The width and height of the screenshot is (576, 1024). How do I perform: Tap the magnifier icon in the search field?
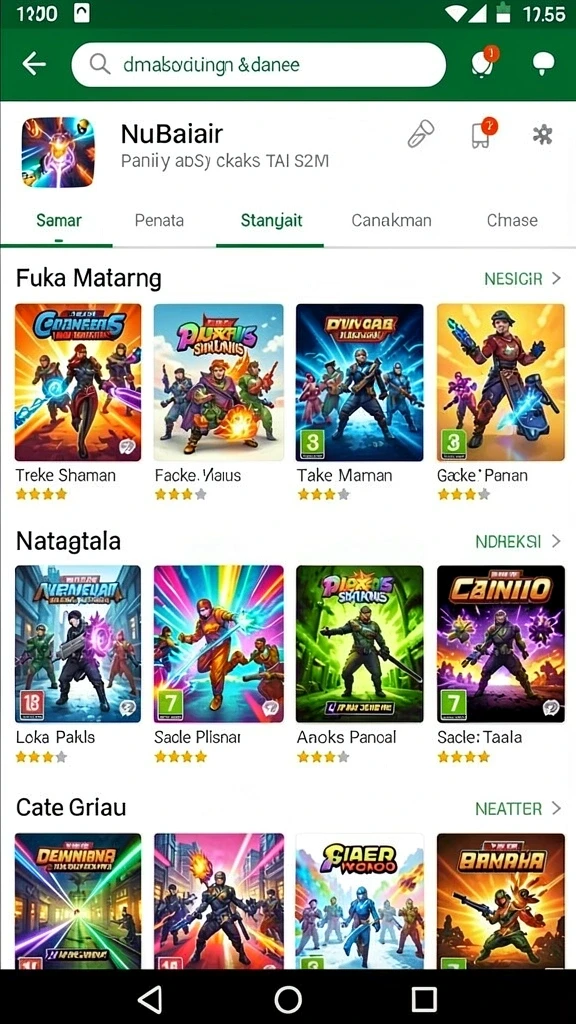coord(100,65)
